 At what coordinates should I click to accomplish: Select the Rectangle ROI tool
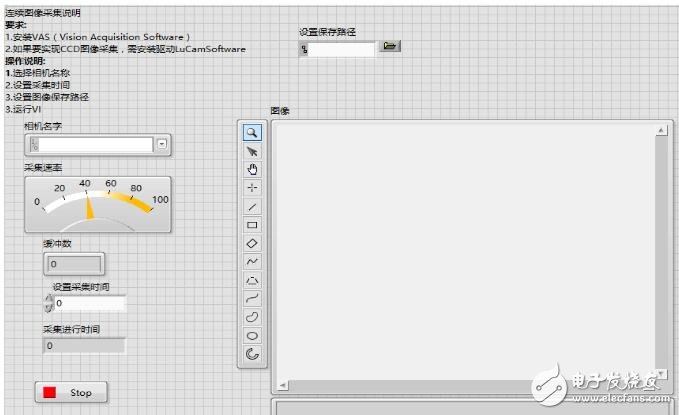(x=252, y=224)
